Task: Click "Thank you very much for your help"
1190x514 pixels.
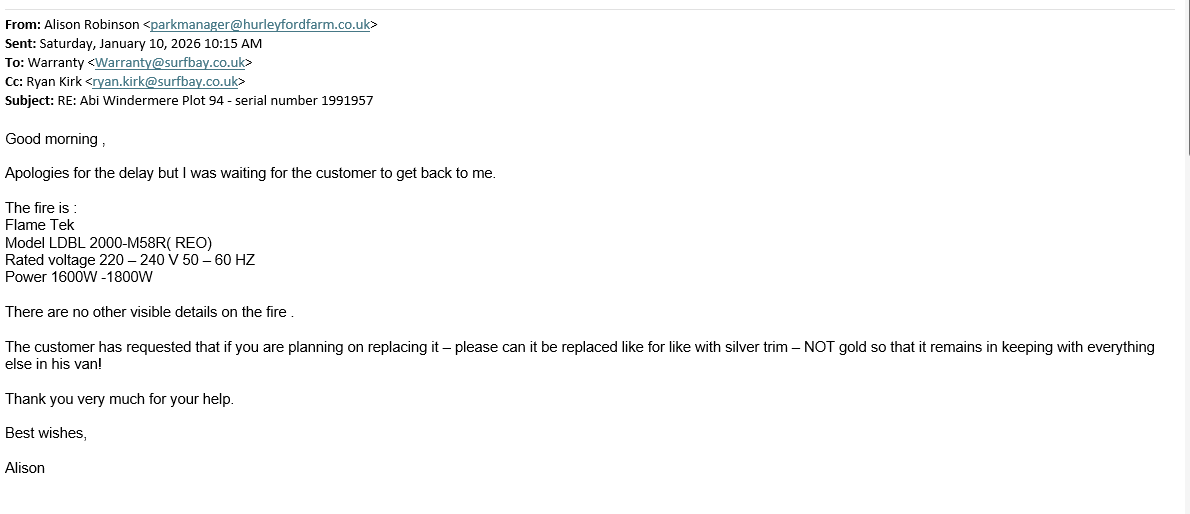Action: pyautogui.click(x=119, y=399)
